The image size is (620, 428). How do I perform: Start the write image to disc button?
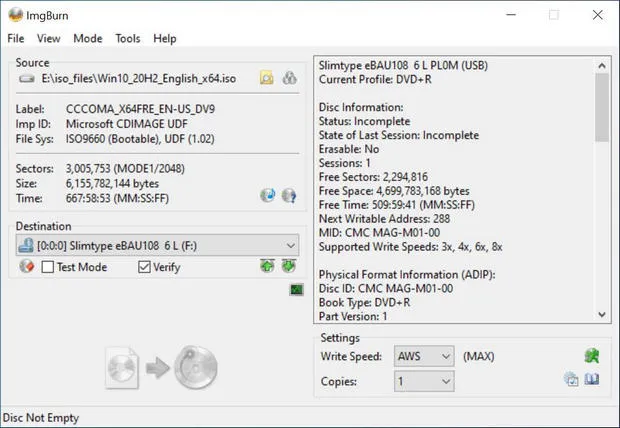coord(162,368)
